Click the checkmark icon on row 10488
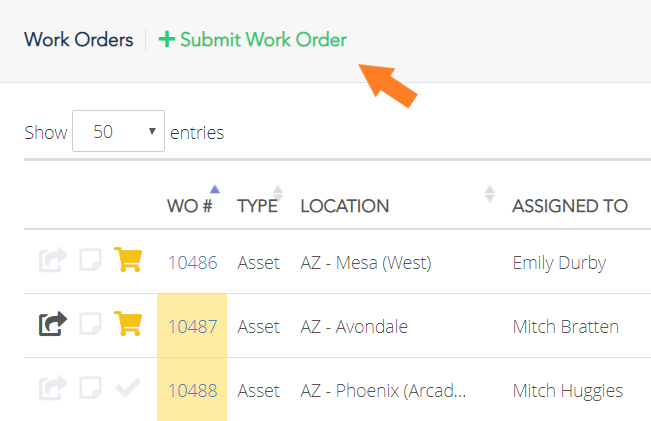This screenshot has width=651, height=421. [128, 388]
